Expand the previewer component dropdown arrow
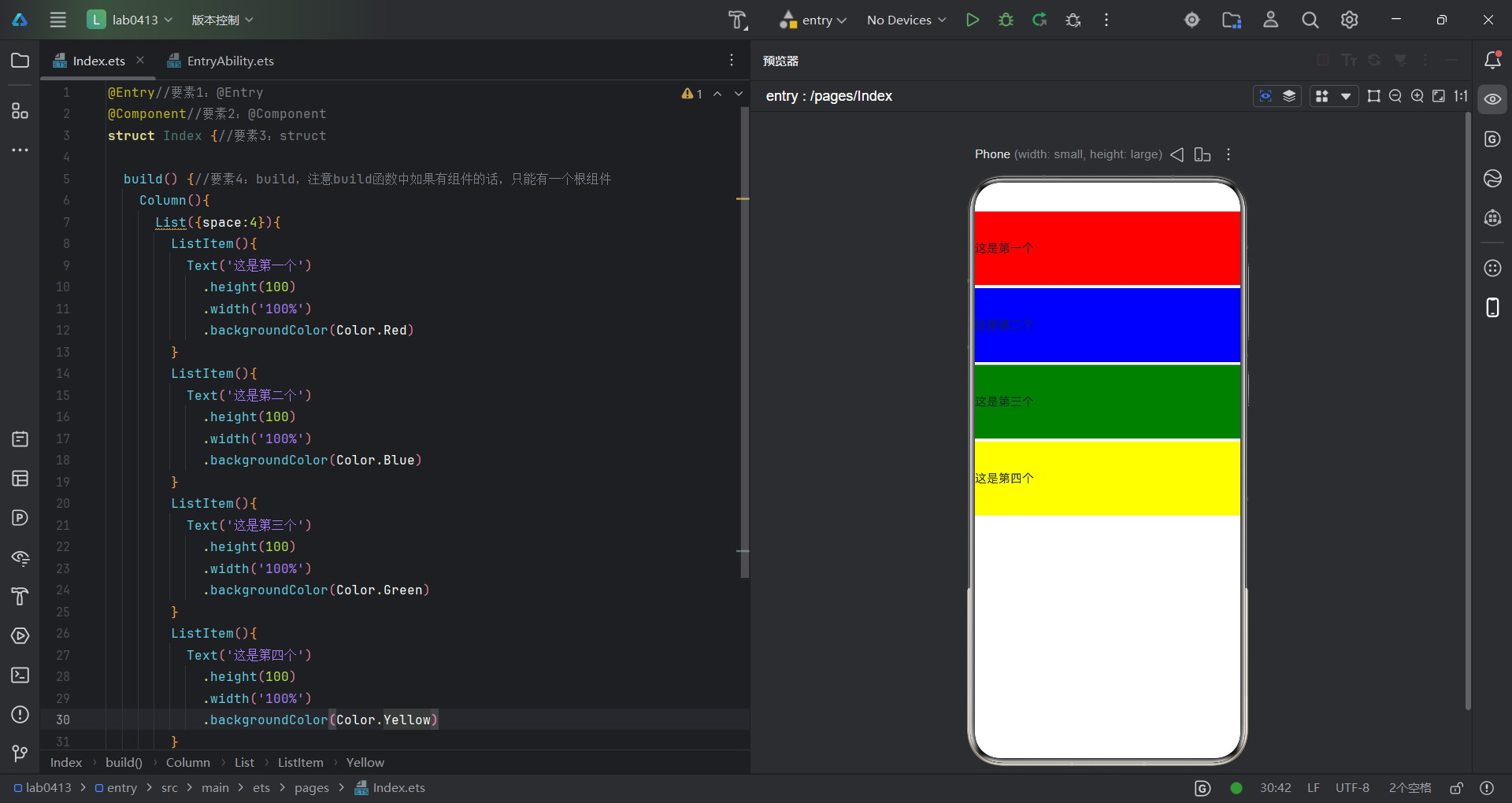 [1346, 96]
